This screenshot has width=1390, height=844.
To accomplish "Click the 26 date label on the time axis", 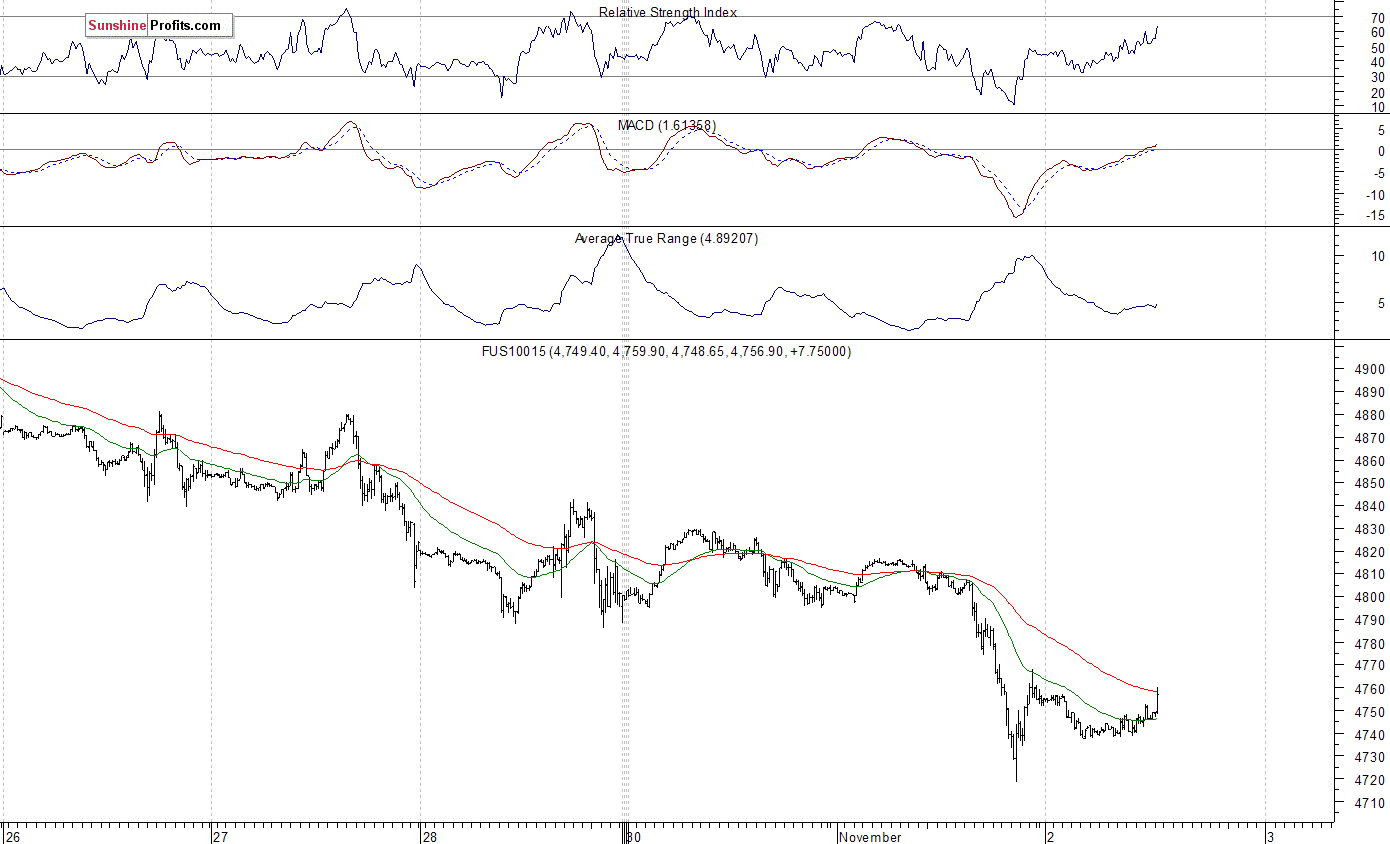I will point(11,836).
